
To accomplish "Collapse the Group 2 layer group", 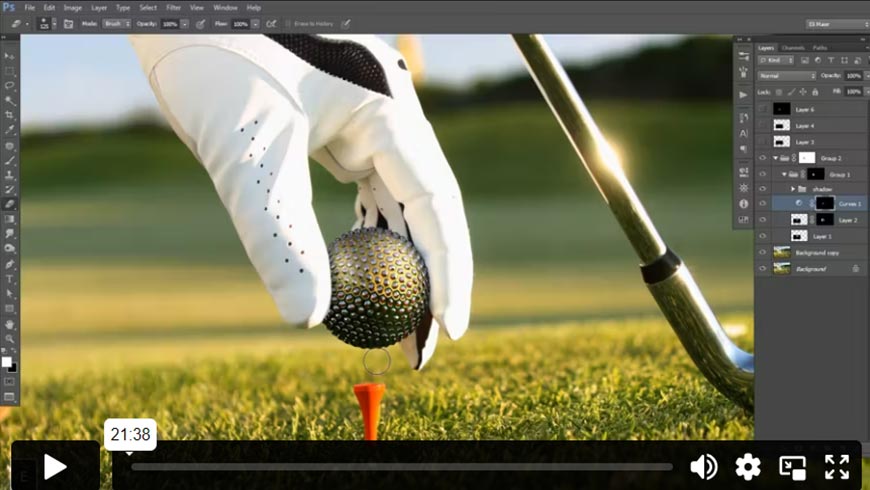I will (774, 158).
